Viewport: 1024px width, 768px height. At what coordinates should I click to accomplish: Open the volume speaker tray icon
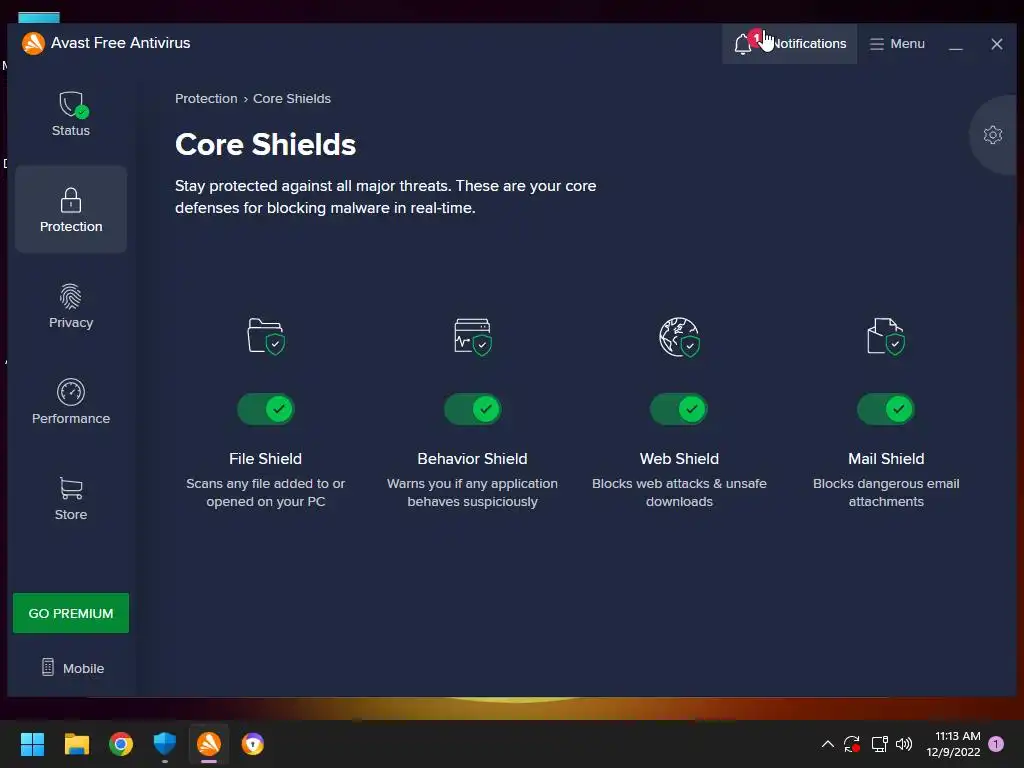(x=904, y=744)
